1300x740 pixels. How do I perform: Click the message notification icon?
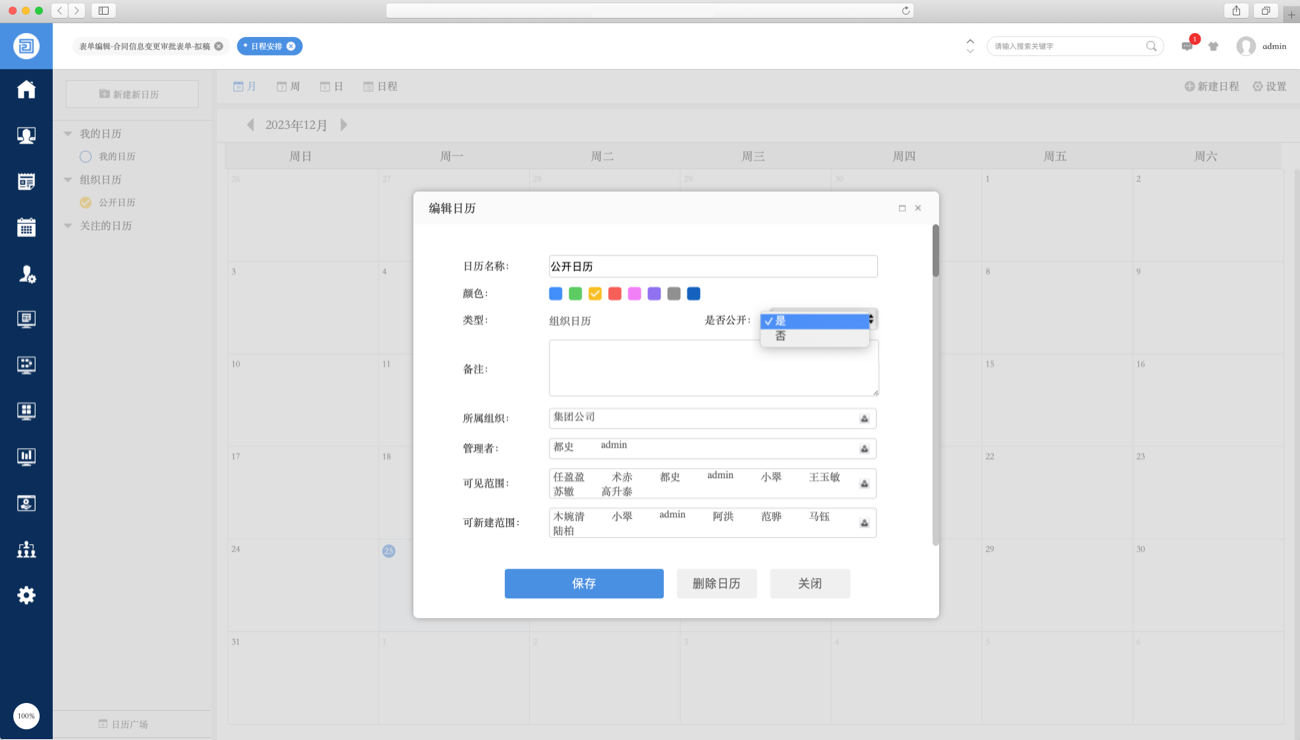1187,46
